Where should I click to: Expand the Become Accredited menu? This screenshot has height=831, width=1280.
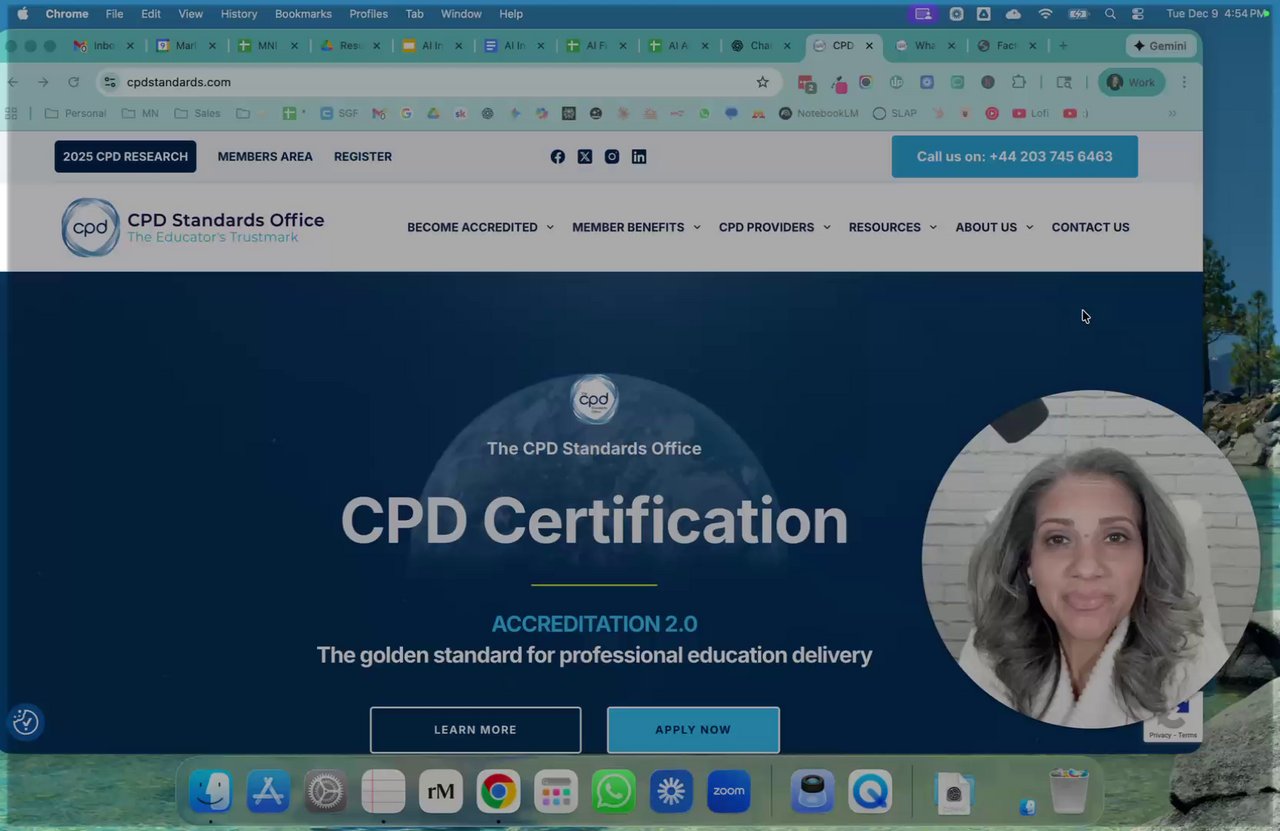pyautogui.click(x=480, y=227)
